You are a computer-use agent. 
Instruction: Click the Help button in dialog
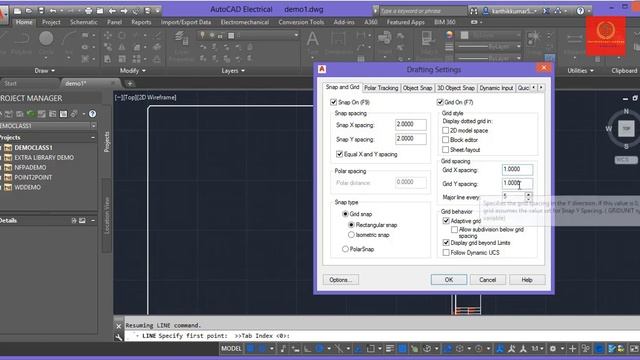pyautogui.click(x=527, y=280)
